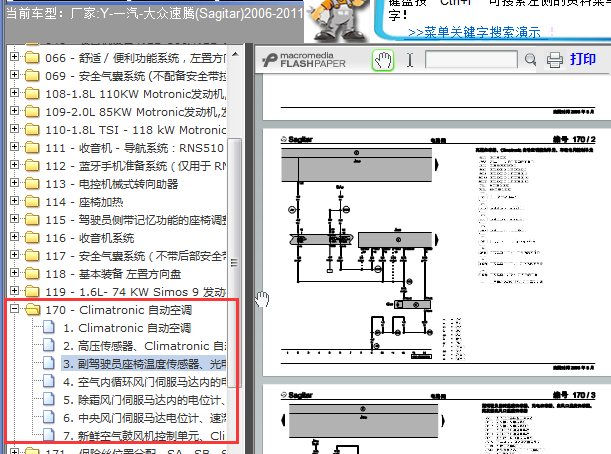
Task: Open item 1. Climatronic 自动空调
Action: tap(127, 328)
